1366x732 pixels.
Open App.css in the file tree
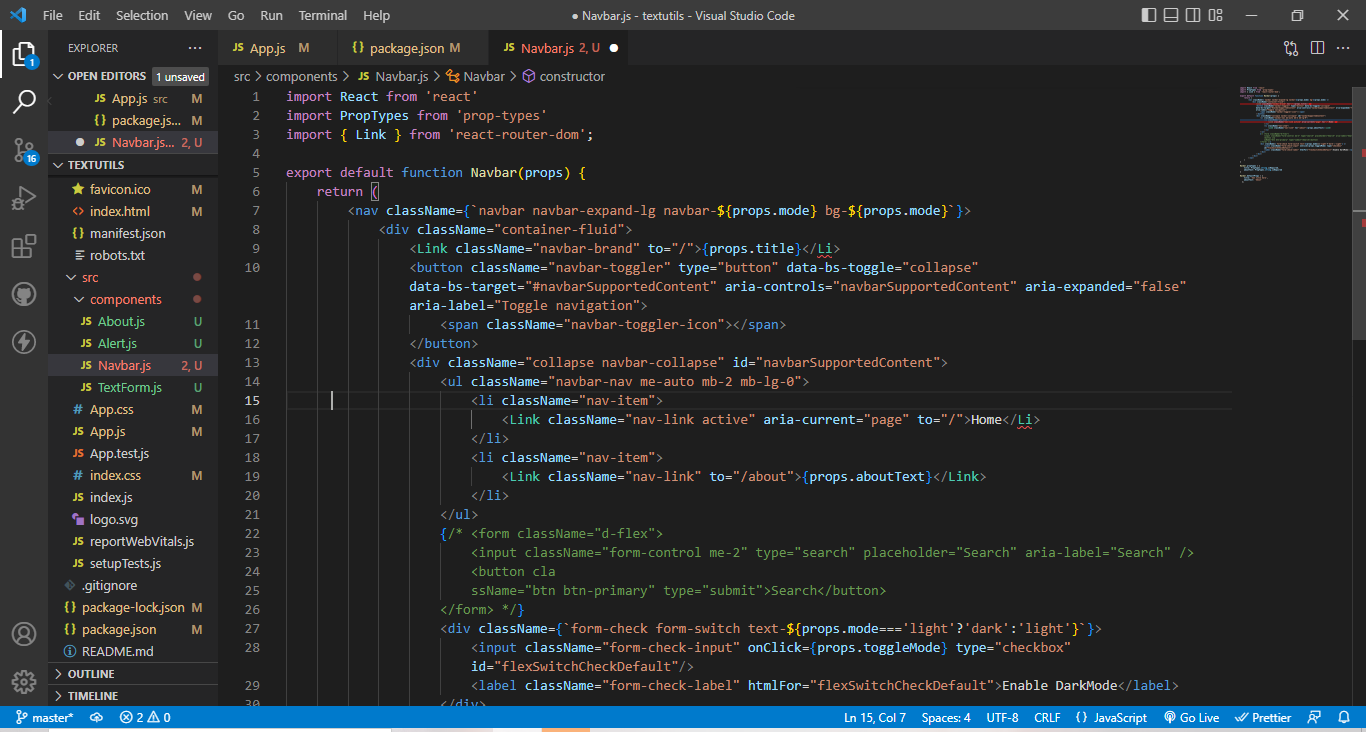133,409
